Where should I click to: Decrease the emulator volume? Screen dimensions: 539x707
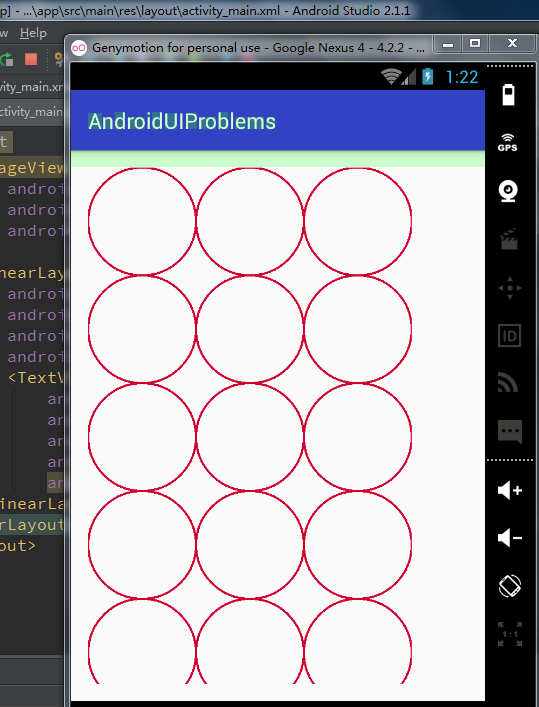click(x=510, y=538)
